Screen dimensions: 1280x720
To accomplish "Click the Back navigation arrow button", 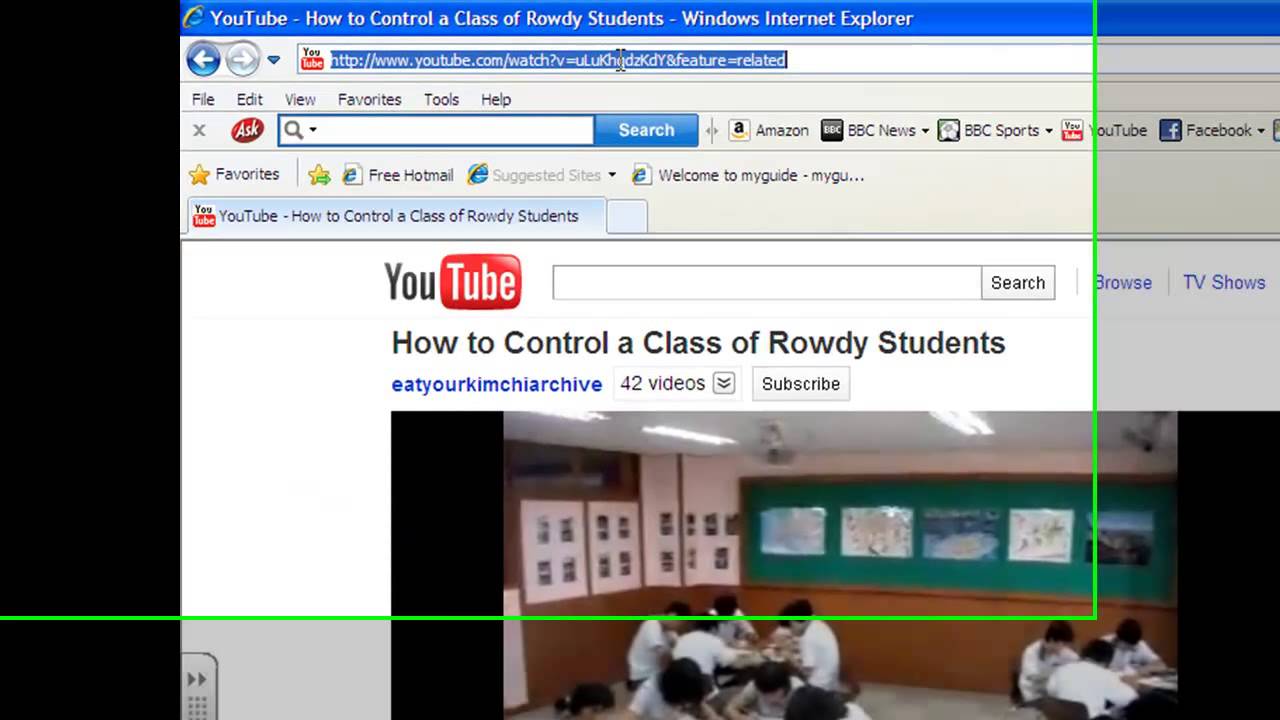I will click(203, 60).
